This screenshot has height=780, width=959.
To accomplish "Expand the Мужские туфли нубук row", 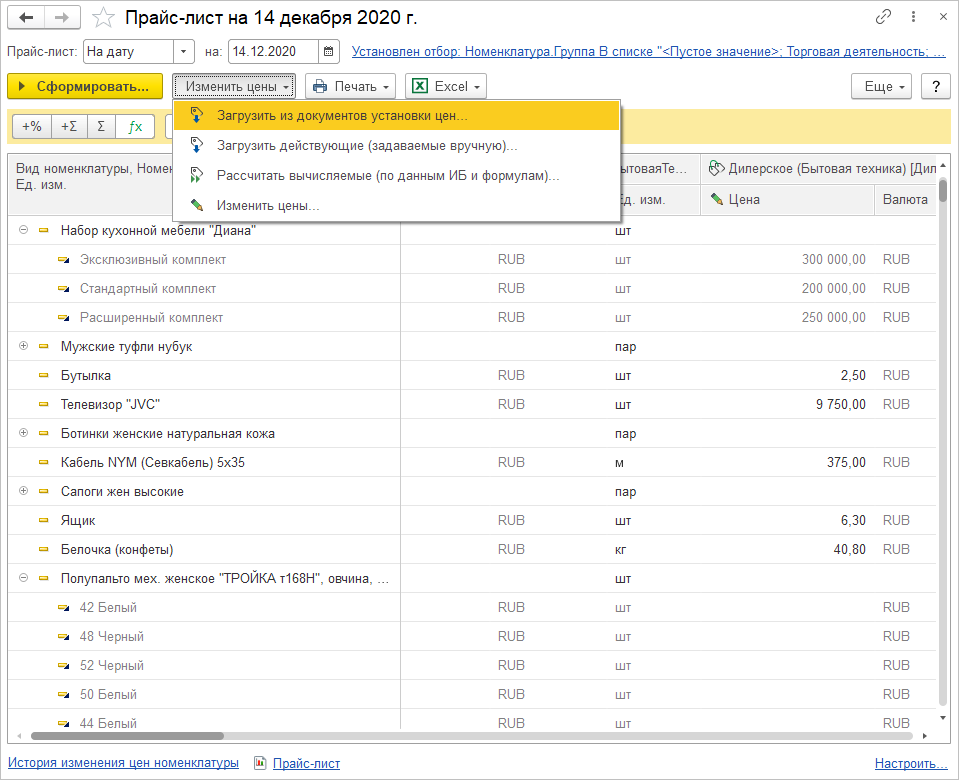I will pos(23,346).
